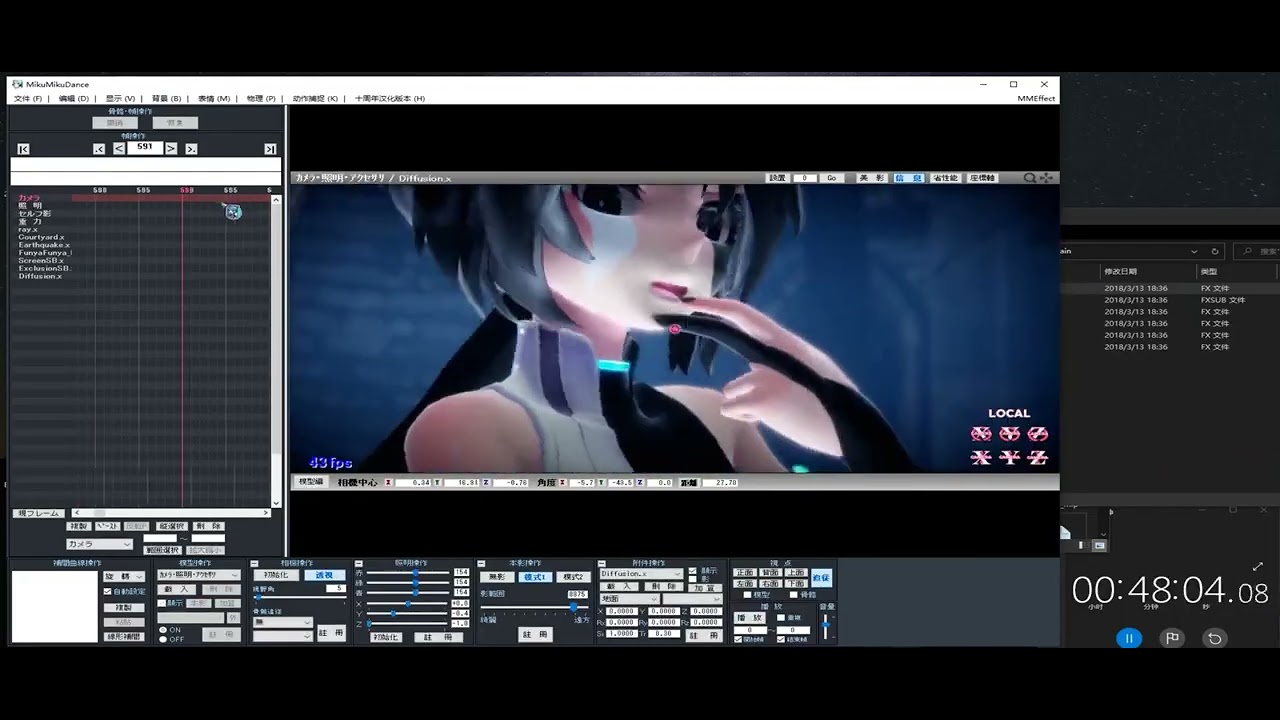
Task: Click the stopwatch lap flag icon
Action: click(x=1172, y=638)
